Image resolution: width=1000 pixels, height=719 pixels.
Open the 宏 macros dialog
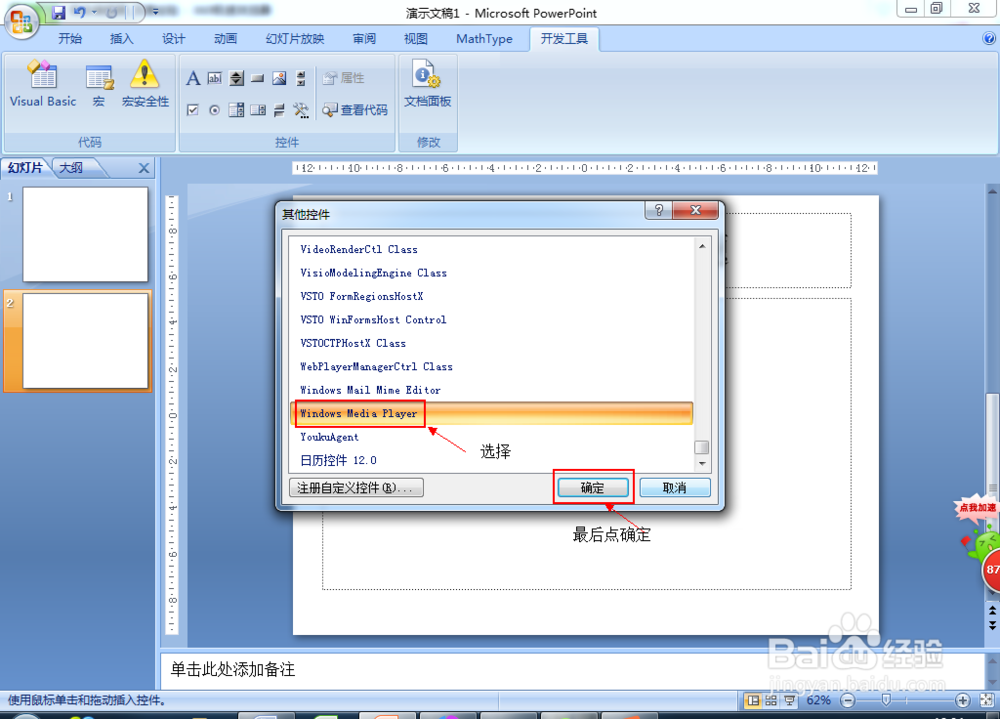pos(99,84)
